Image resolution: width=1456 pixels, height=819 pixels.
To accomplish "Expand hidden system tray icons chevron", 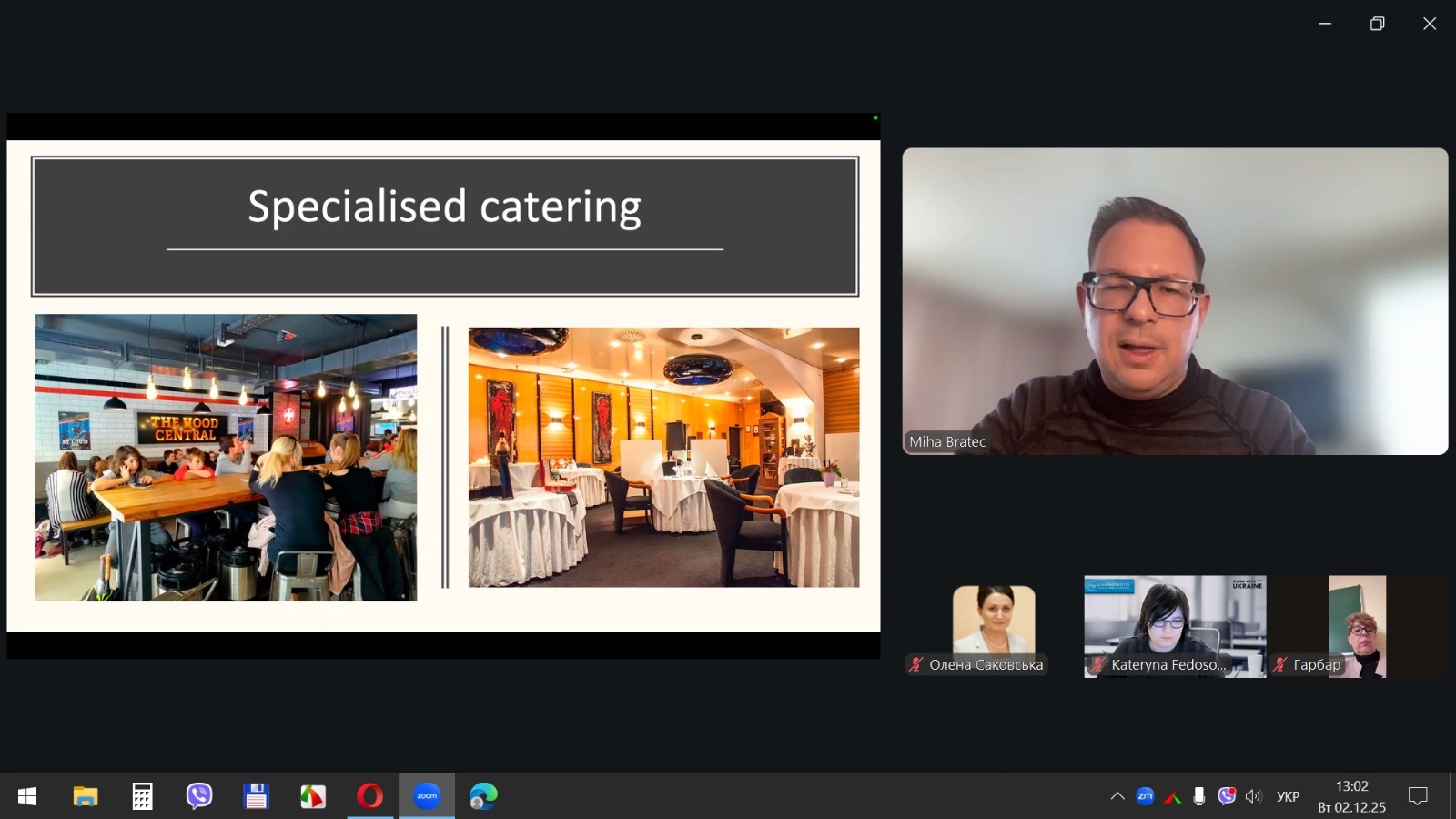I will click(1117, 796).
